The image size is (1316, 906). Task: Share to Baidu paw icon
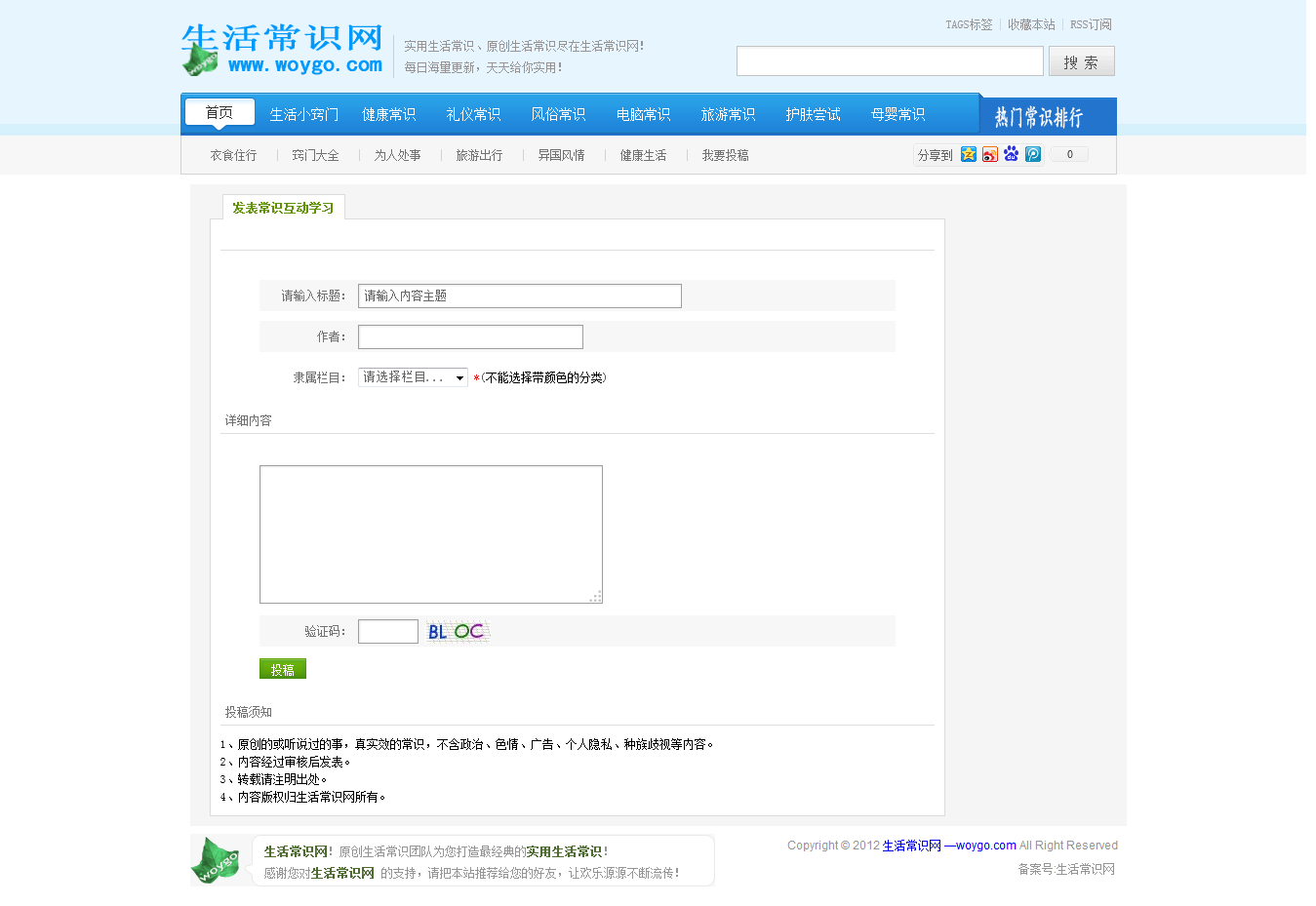click(1012, 154)
